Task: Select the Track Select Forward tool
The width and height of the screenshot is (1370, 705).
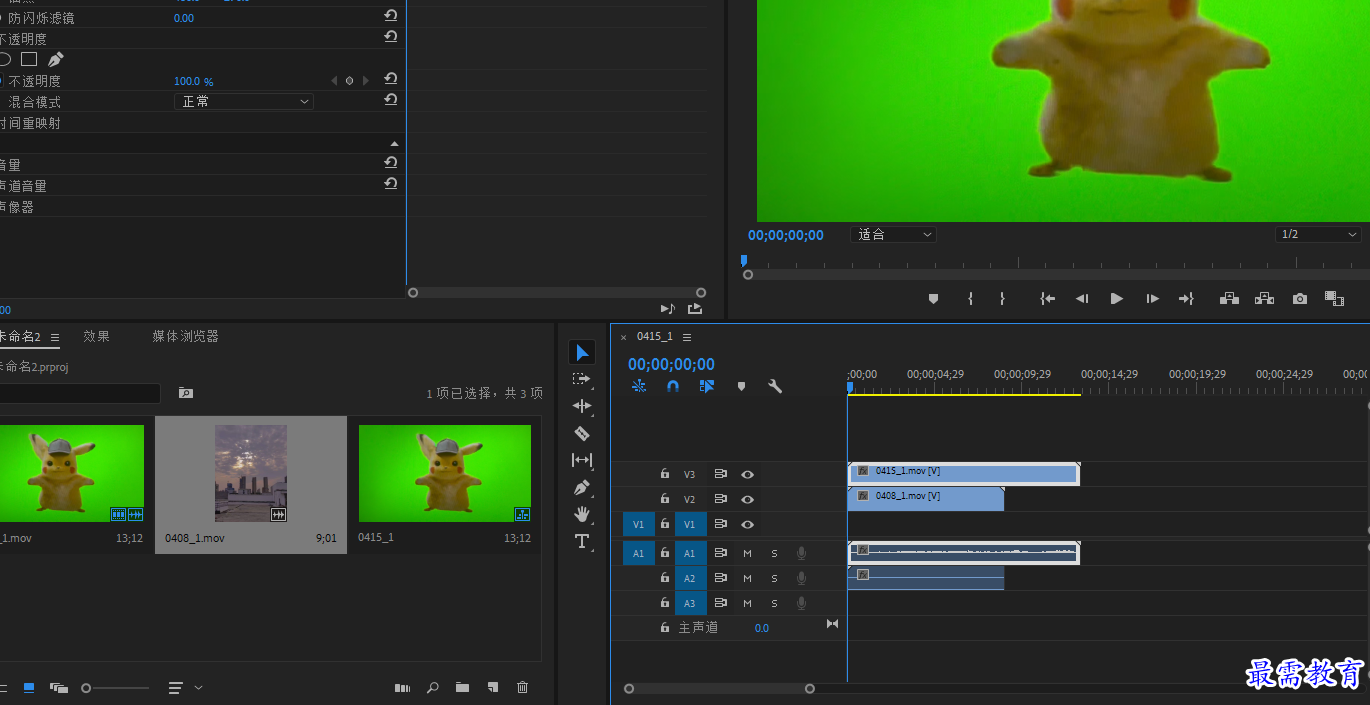Action: tap(582, 379)
